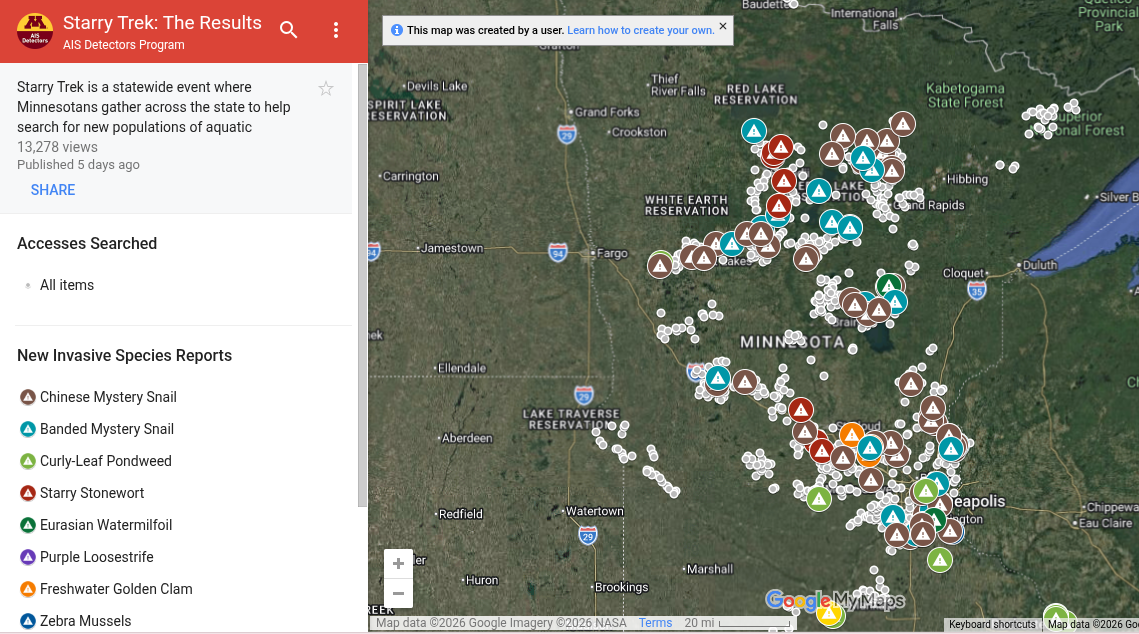The image size is (1139, 634).
Task: Click the Google My Maps logo
Action: click(x=835, y=600)
